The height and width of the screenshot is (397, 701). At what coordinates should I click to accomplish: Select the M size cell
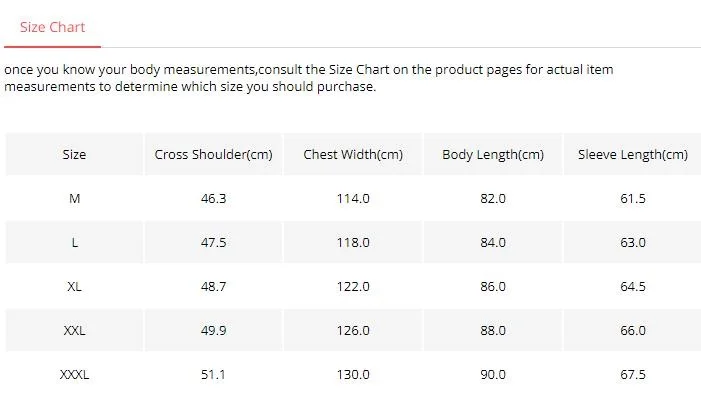click(74, 198)
